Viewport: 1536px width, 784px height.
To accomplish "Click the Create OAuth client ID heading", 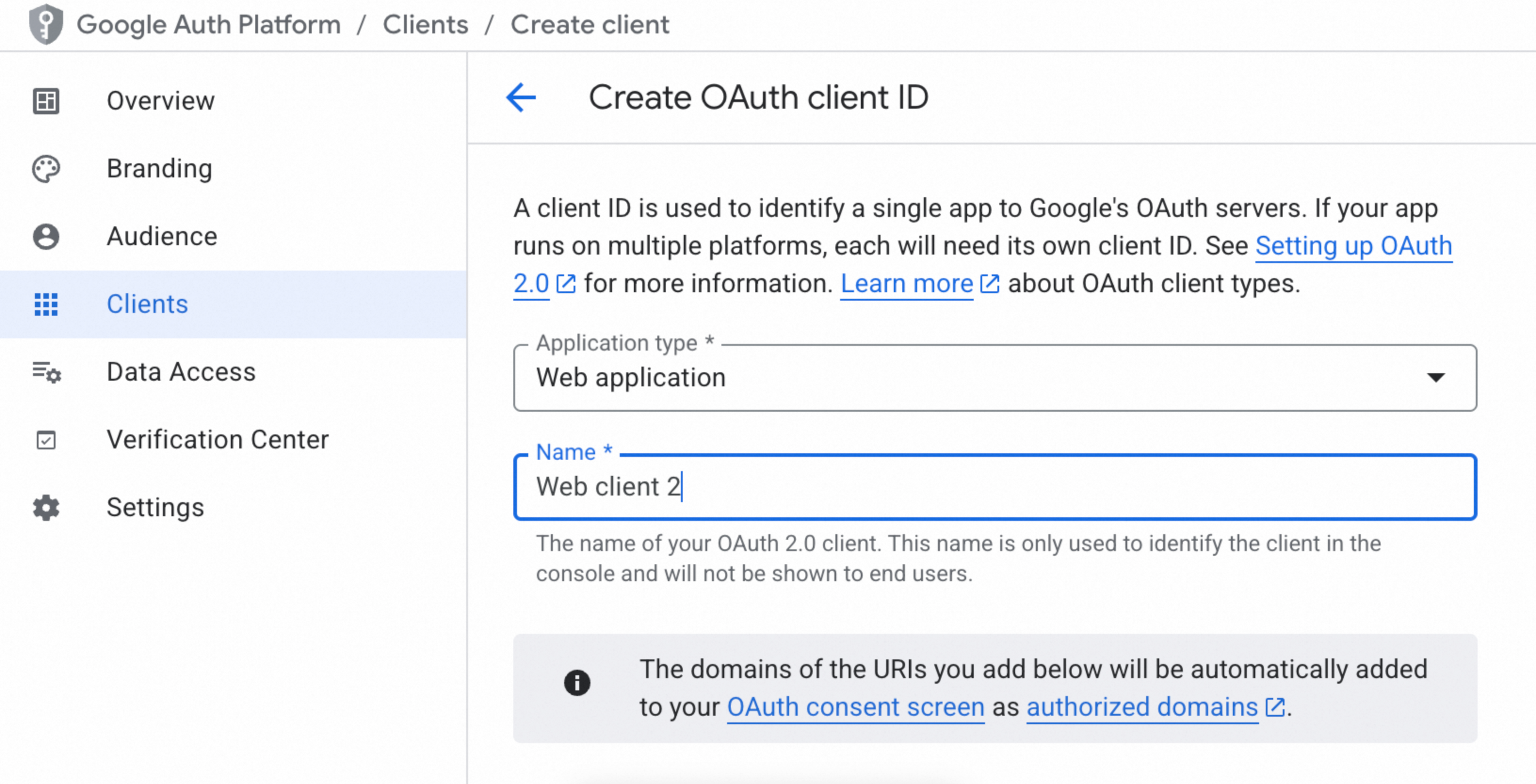I will [759, 97].
